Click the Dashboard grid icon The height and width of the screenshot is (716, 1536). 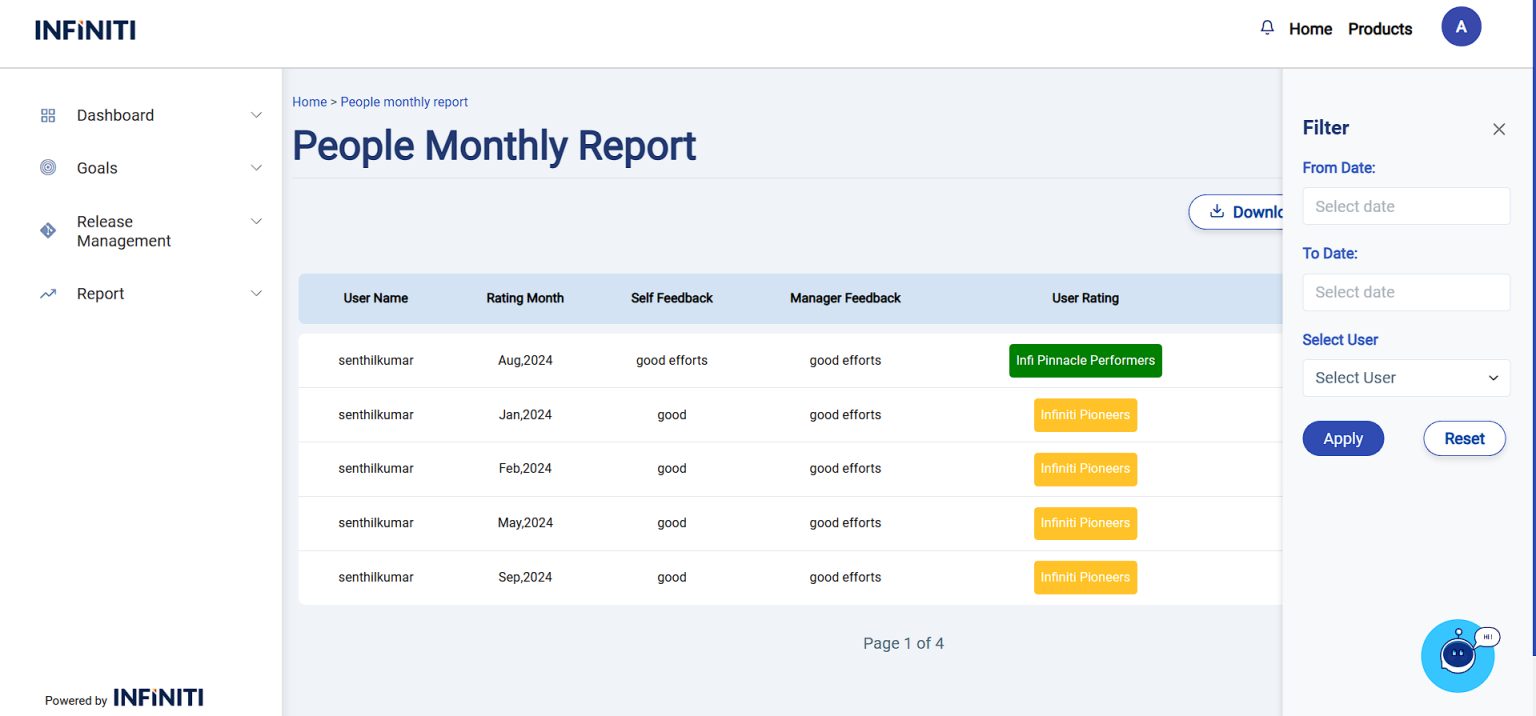(48, 115)
